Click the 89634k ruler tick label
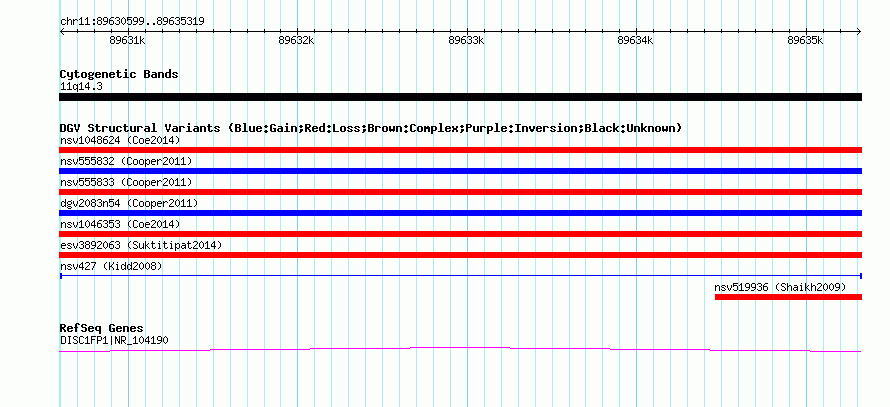890x407 pixels. click(636, 40)
